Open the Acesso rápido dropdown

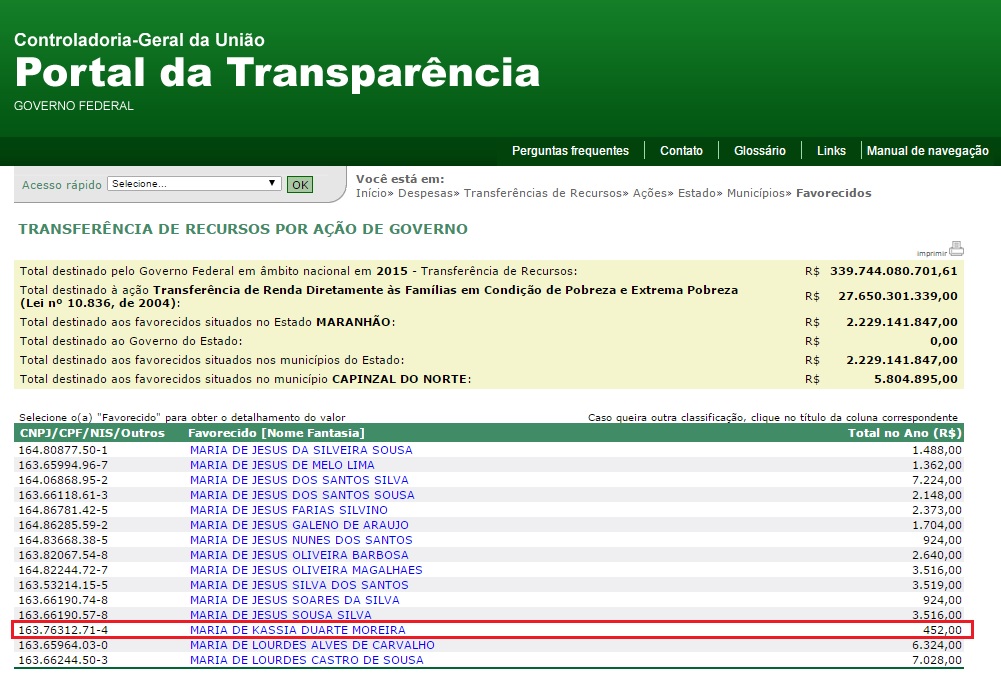pos(194,184)
